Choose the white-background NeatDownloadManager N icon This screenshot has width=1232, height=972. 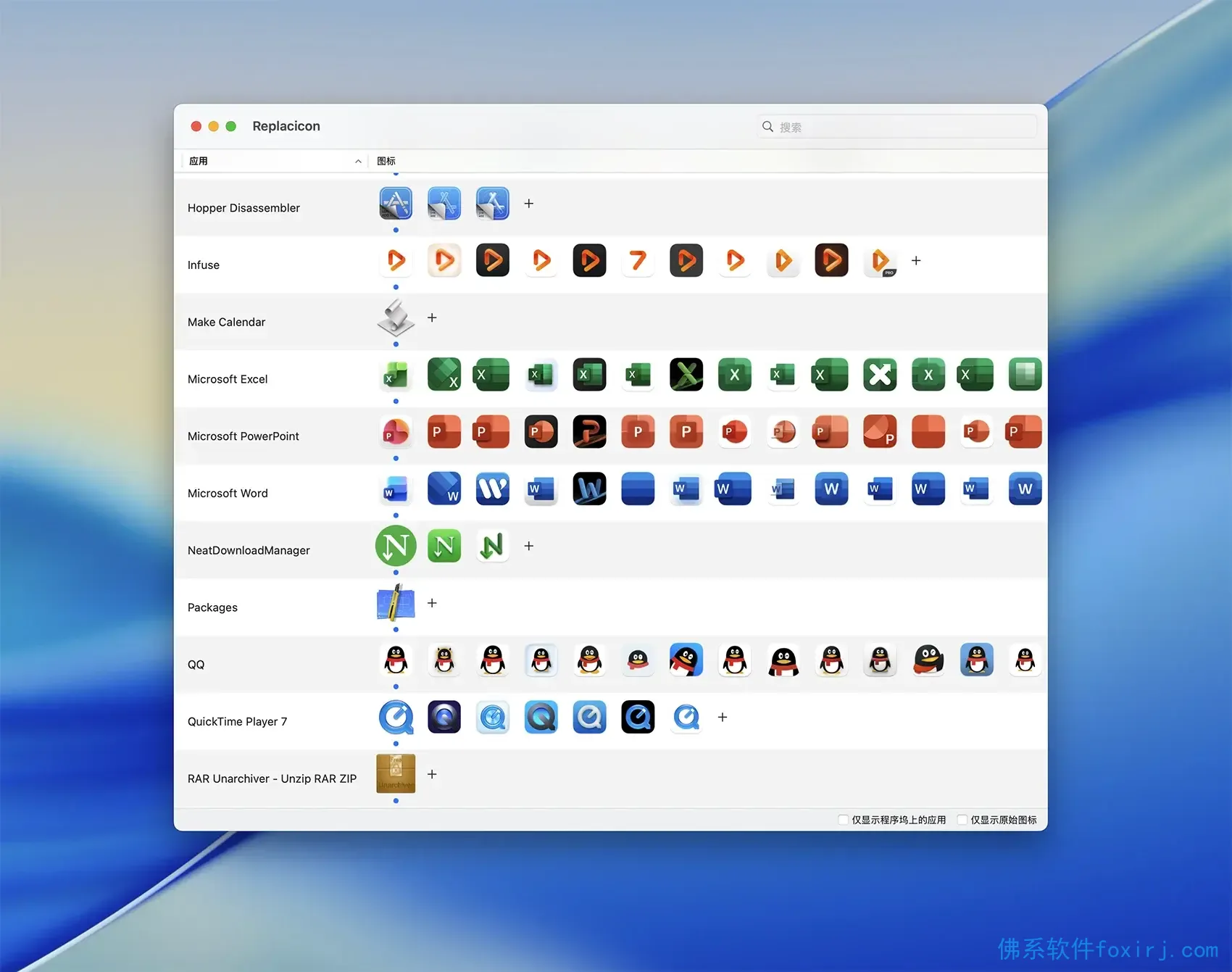(x=493, y=546)
